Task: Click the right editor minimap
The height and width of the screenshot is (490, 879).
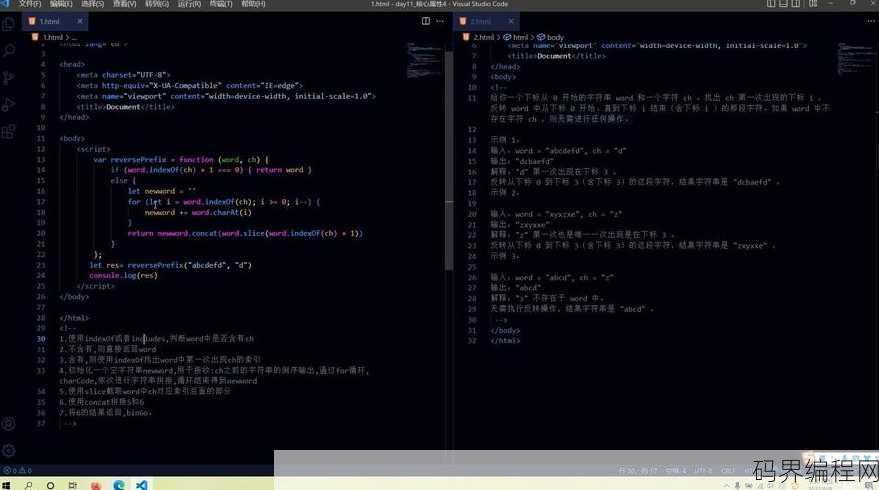Action: 855,59
